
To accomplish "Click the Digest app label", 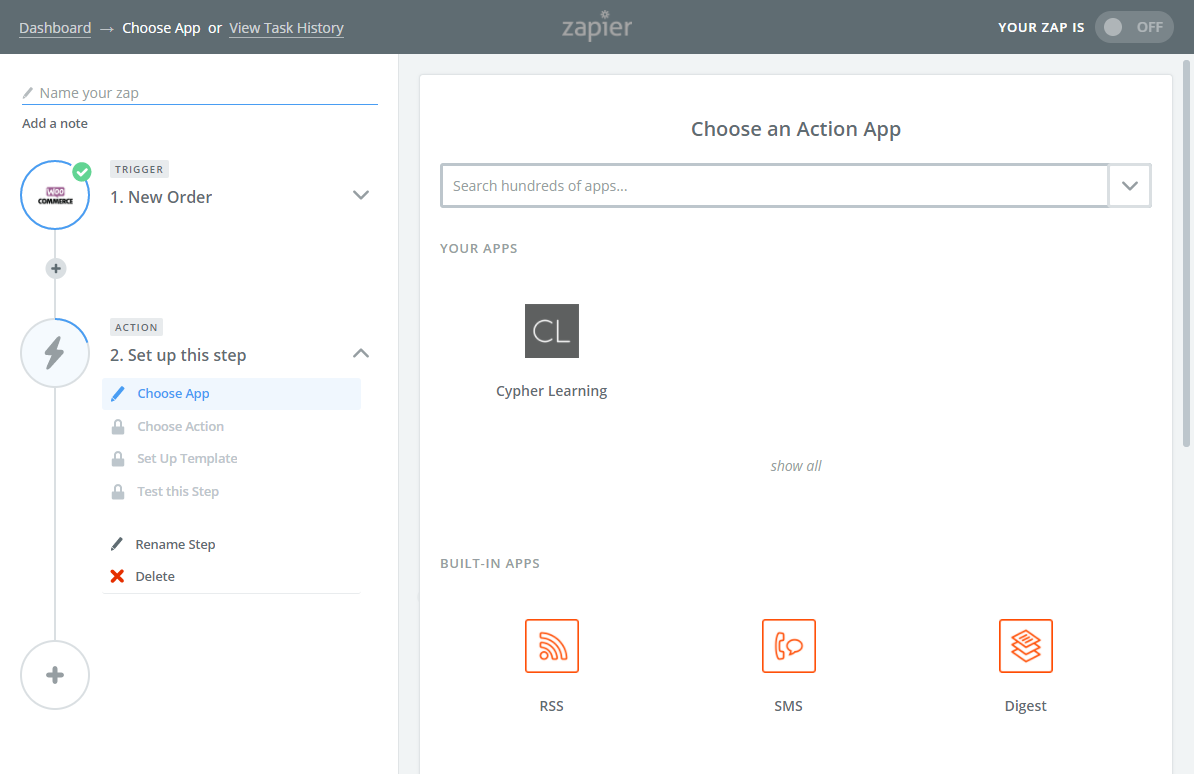I will (x=1025, y=706).
